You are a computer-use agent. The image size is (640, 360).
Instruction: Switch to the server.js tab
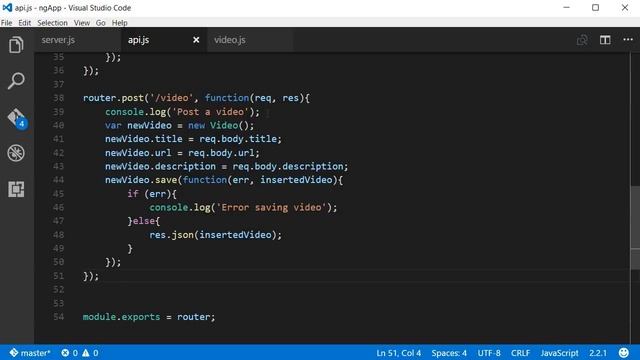[58, 40]
